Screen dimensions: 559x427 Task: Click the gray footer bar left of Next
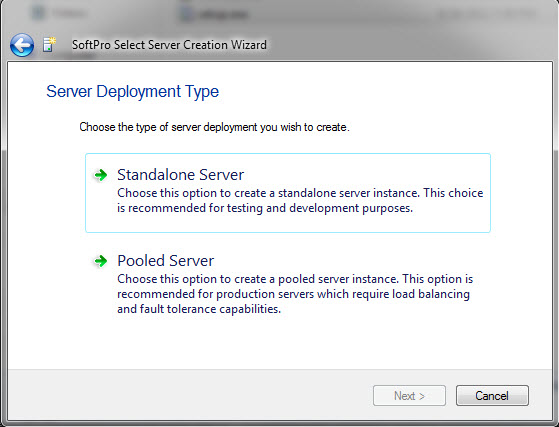pyautogui.click(x=190, y=395)
